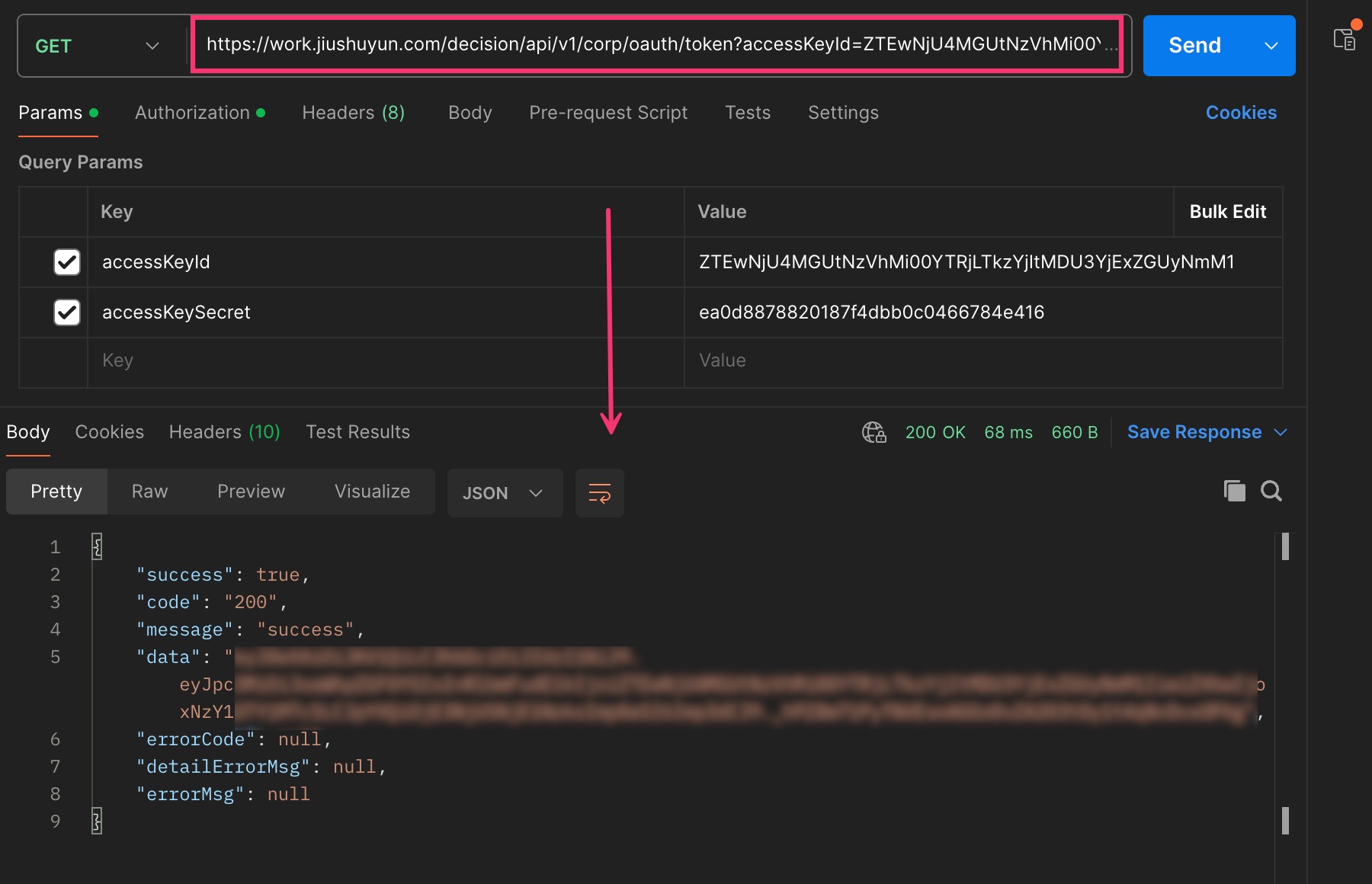Open the Authorization tab

pyautogui.click(x=200, y=113)
